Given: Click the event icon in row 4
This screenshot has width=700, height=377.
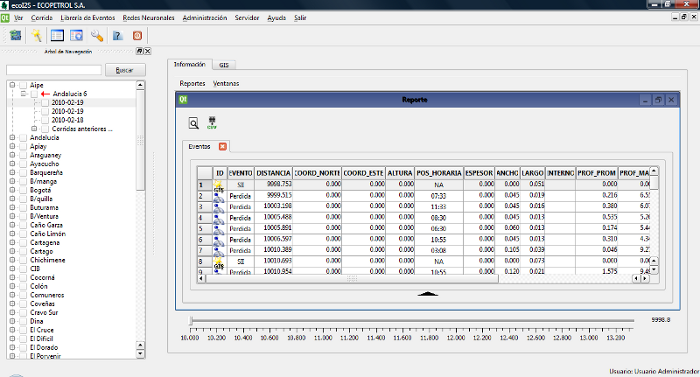Looking at the screenshot, I should pos(218,218).
